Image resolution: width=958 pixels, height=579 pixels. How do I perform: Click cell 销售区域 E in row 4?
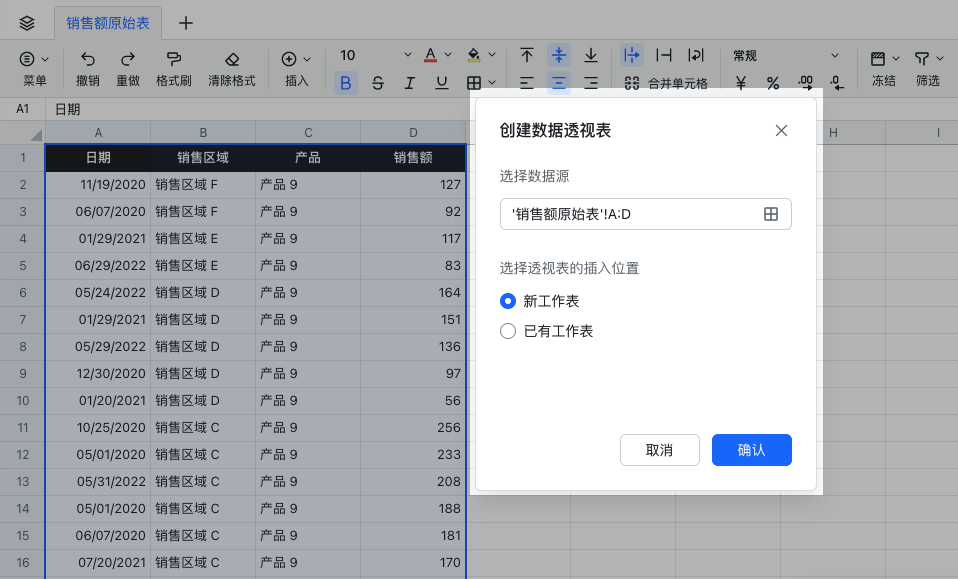203,239
